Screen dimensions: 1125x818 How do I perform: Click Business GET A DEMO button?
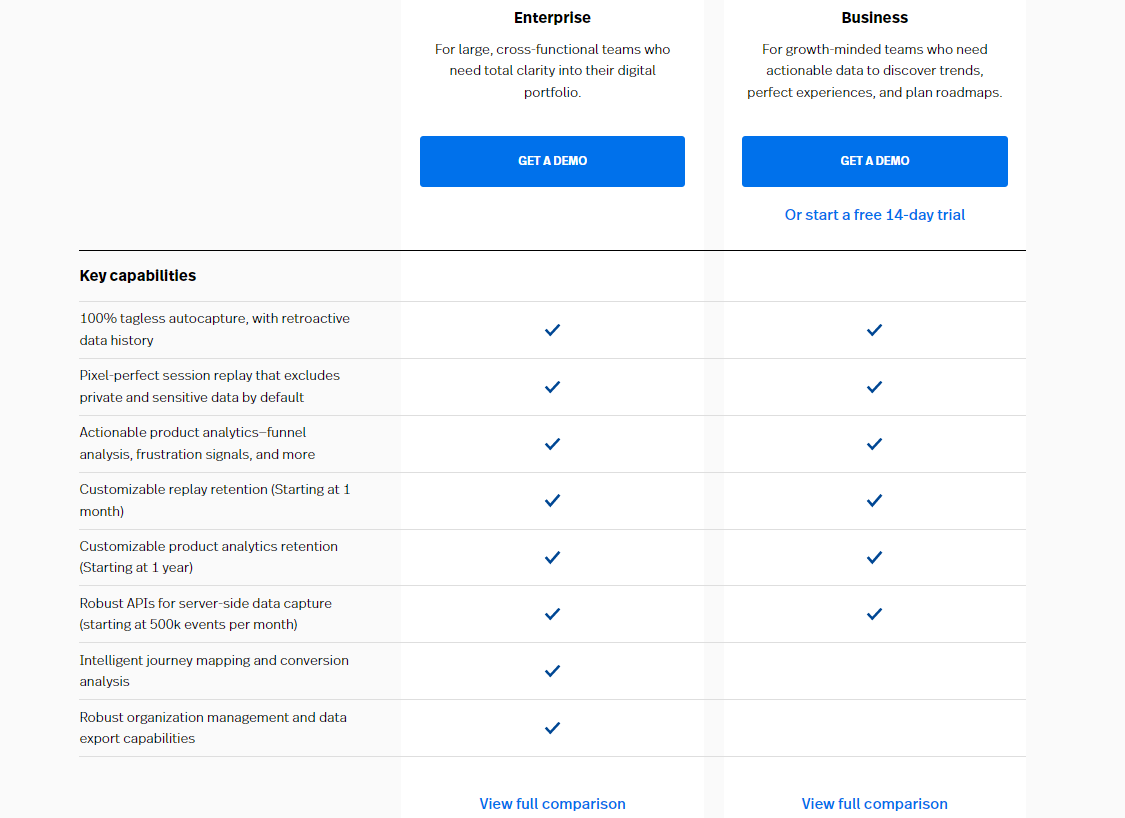874,161
